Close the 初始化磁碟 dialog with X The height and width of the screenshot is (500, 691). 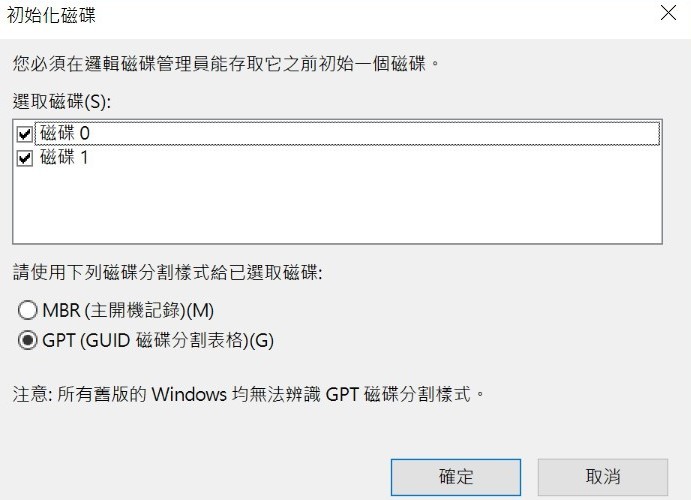coord(668,13)
